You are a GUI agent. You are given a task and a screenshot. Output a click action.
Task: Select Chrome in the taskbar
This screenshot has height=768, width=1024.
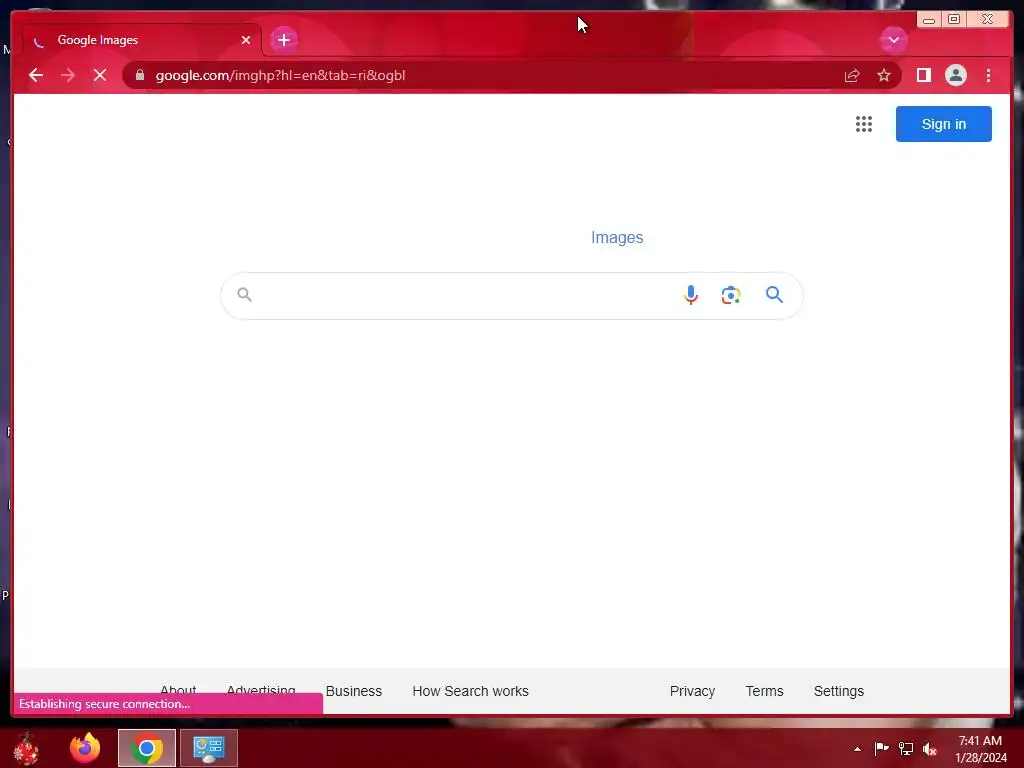coord(147,748)
